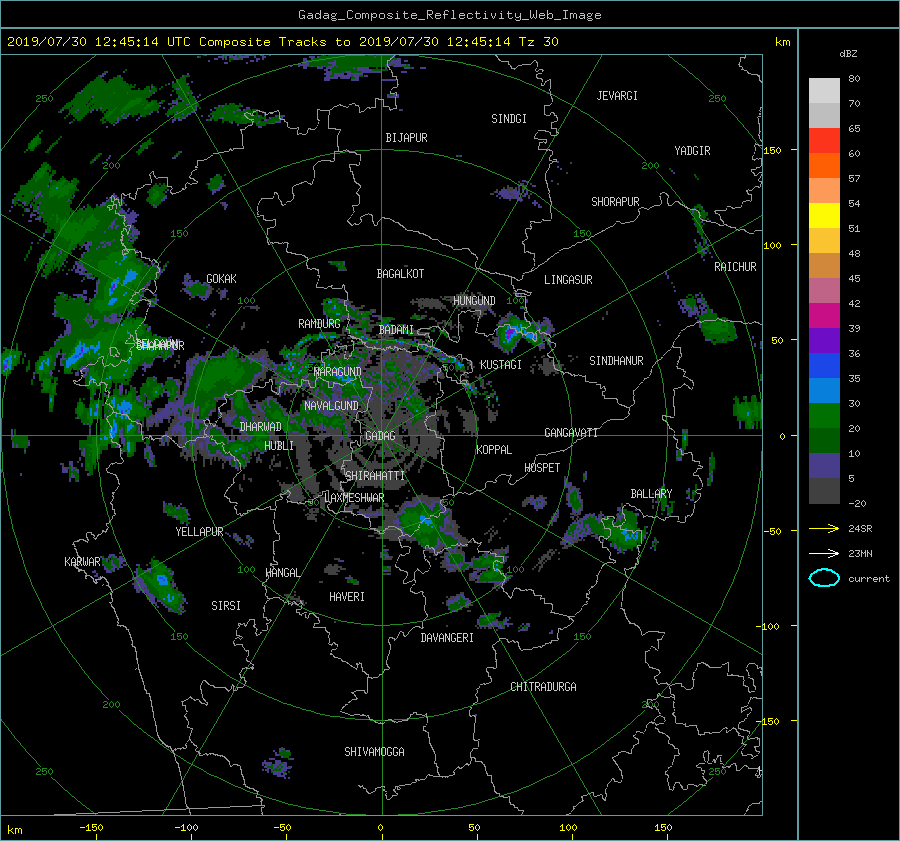
Task: Click the -150 tick on bottom km axis
Action: (x=91, y=827)
